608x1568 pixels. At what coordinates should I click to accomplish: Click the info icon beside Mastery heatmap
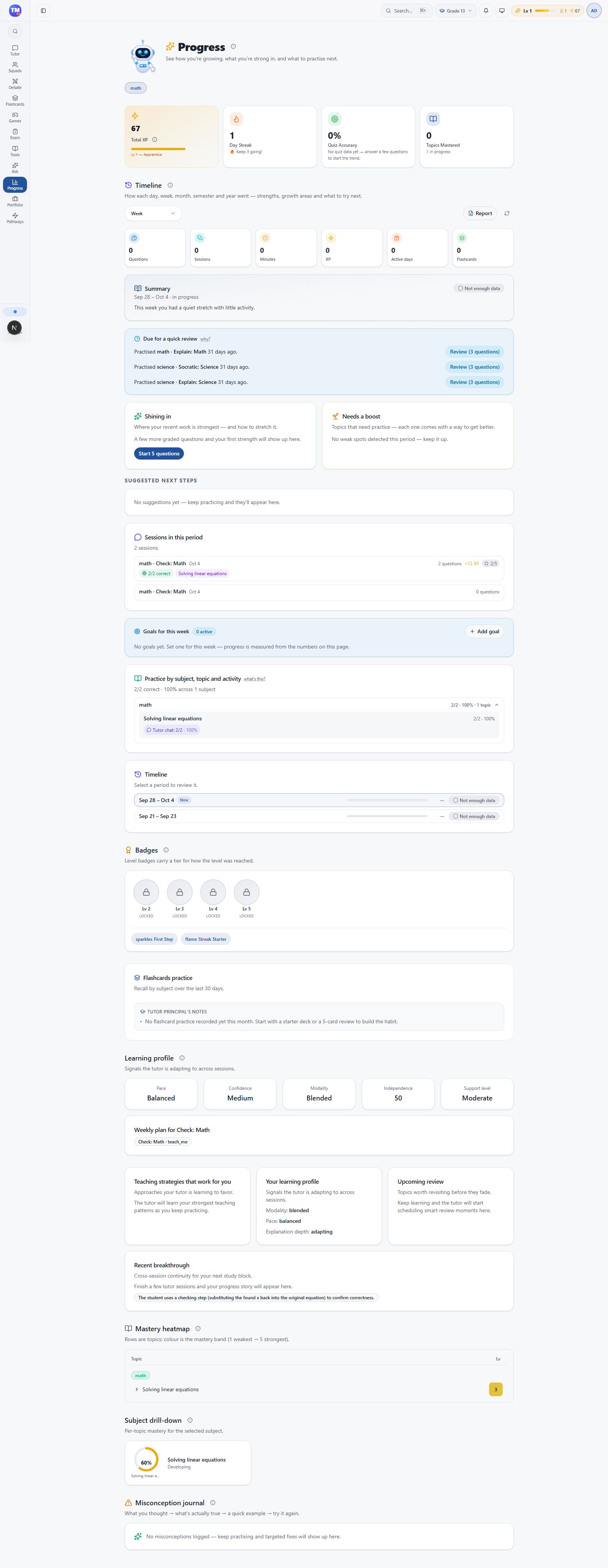coord(198,1329)
